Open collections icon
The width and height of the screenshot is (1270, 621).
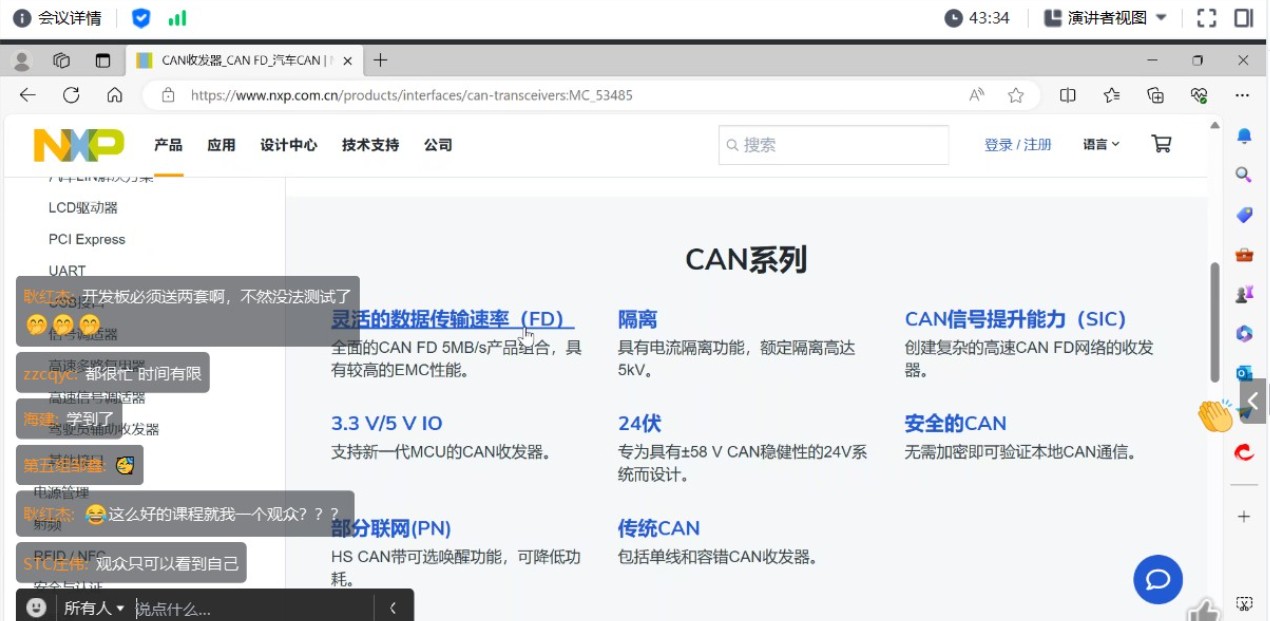coord(1156,95)
